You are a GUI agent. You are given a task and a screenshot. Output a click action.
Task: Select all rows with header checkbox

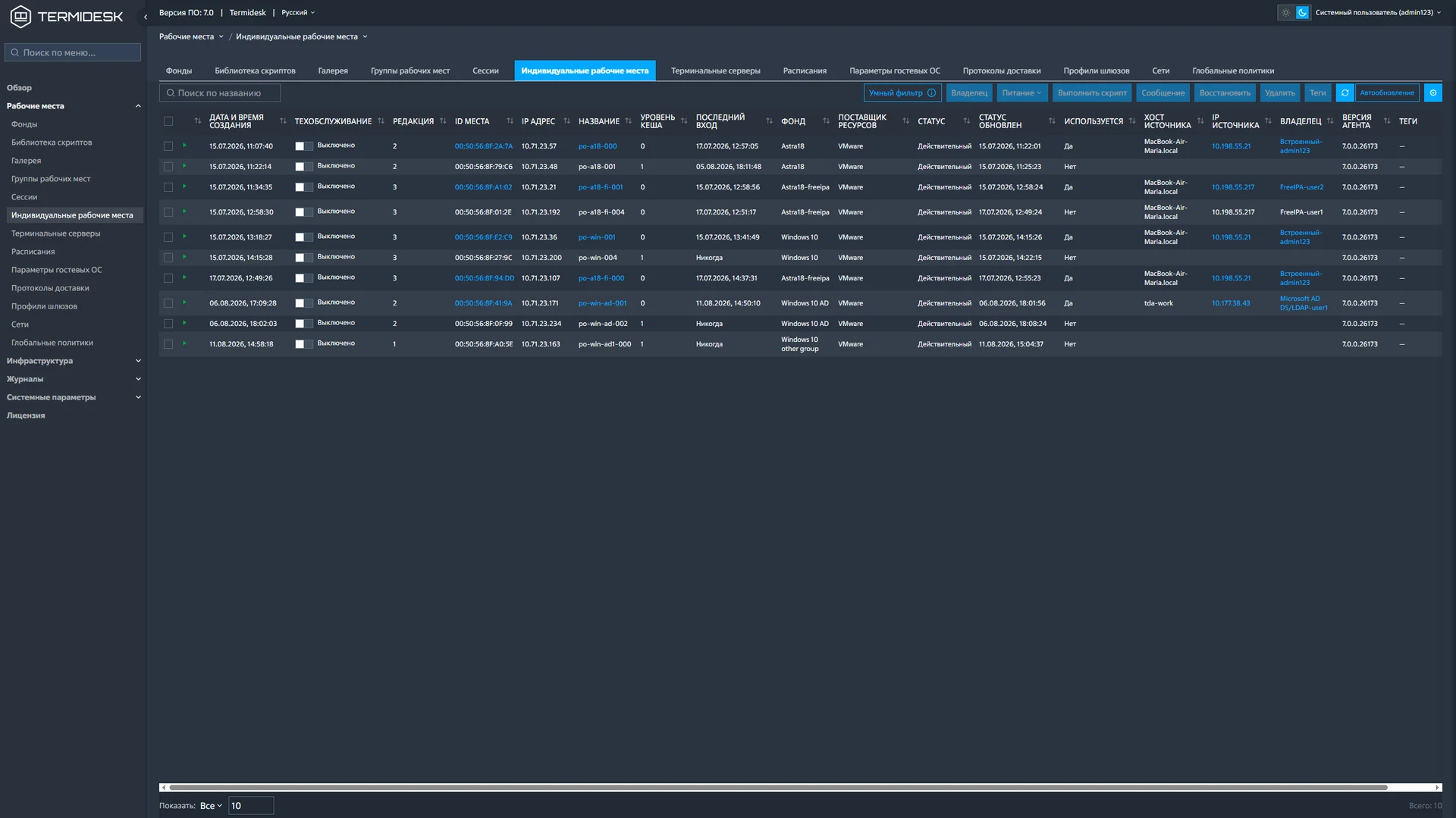click(168, 121)
